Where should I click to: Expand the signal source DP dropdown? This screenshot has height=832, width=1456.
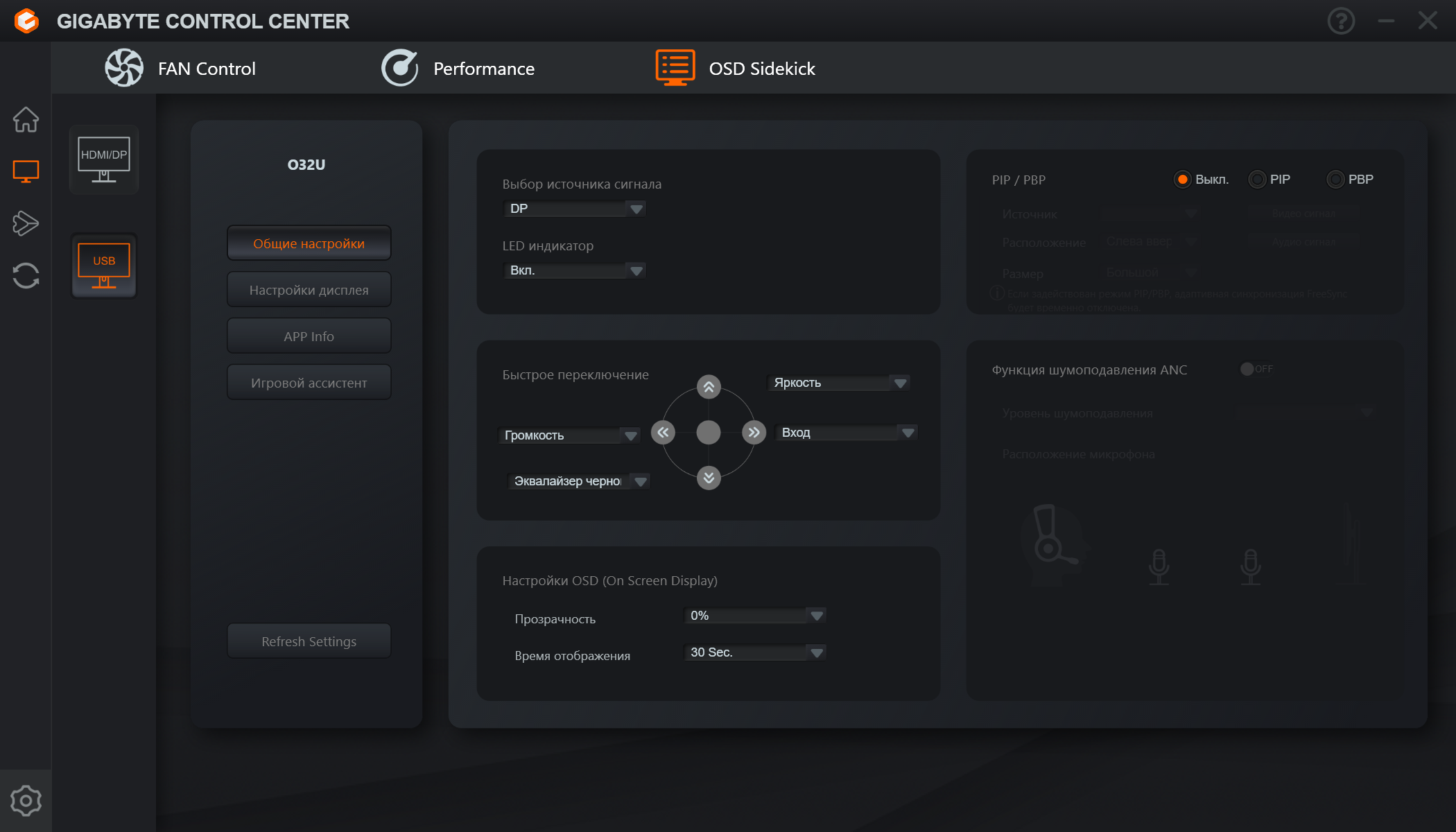574,209
